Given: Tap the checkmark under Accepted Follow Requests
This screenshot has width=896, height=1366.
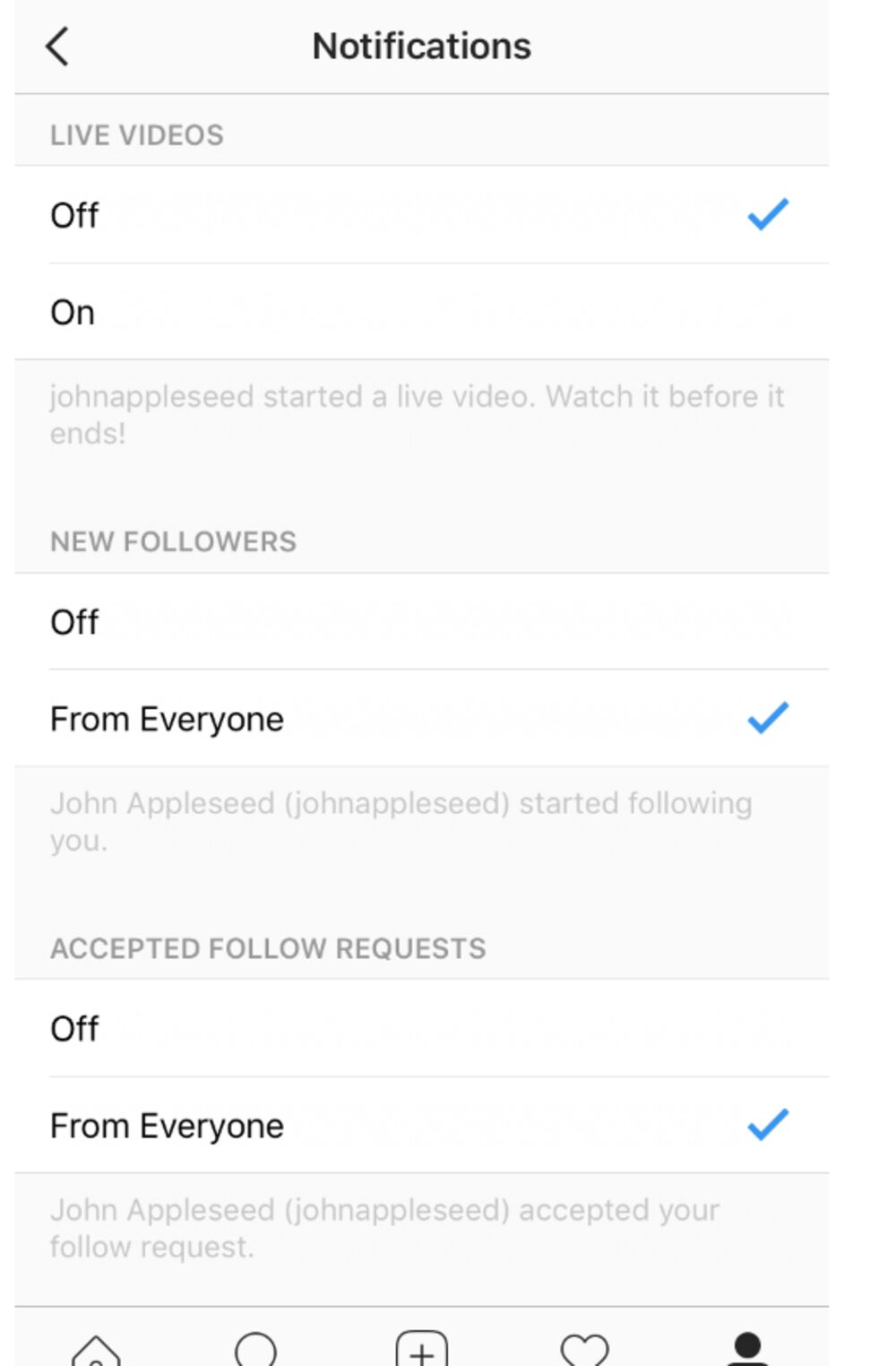Looking at the screenshot, I should [x=768, y=1125].
